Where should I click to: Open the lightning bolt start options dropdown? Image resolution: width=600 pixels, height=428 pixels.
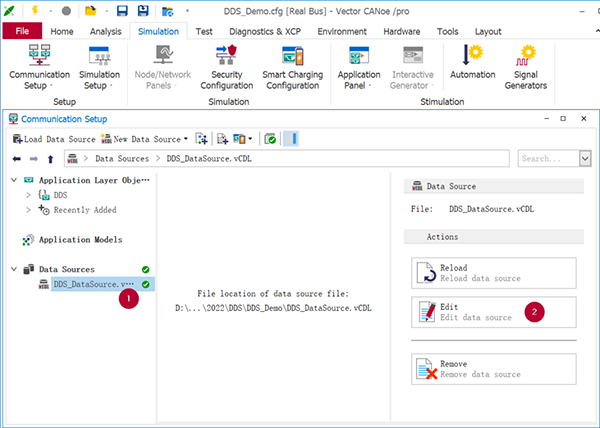(x=51, y=11)
